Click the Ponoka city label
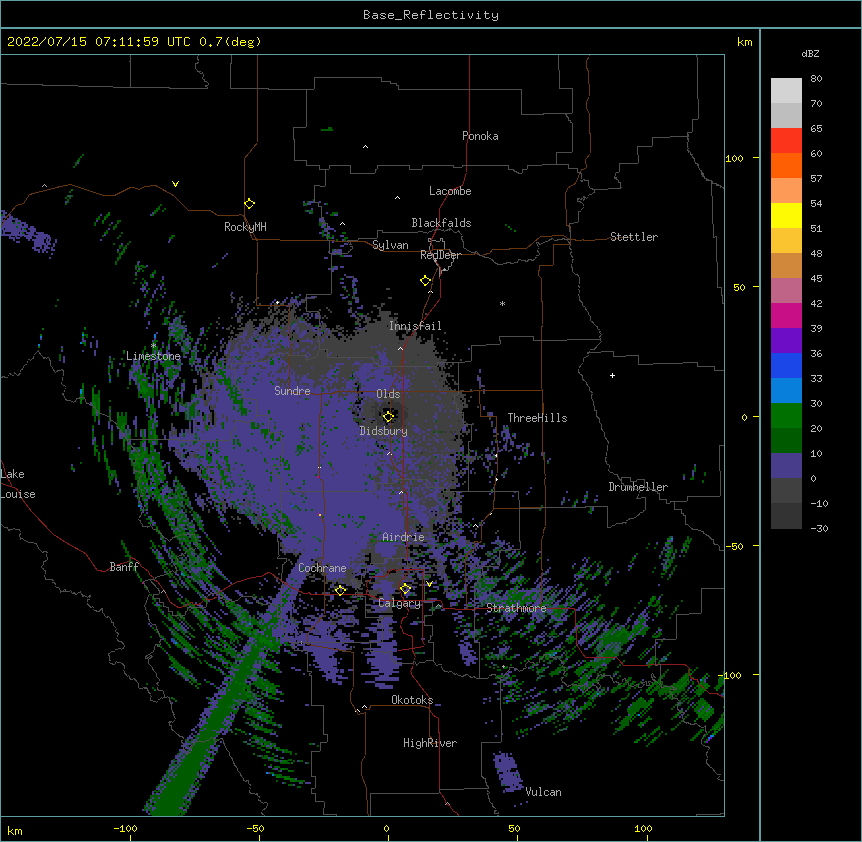 480,136
